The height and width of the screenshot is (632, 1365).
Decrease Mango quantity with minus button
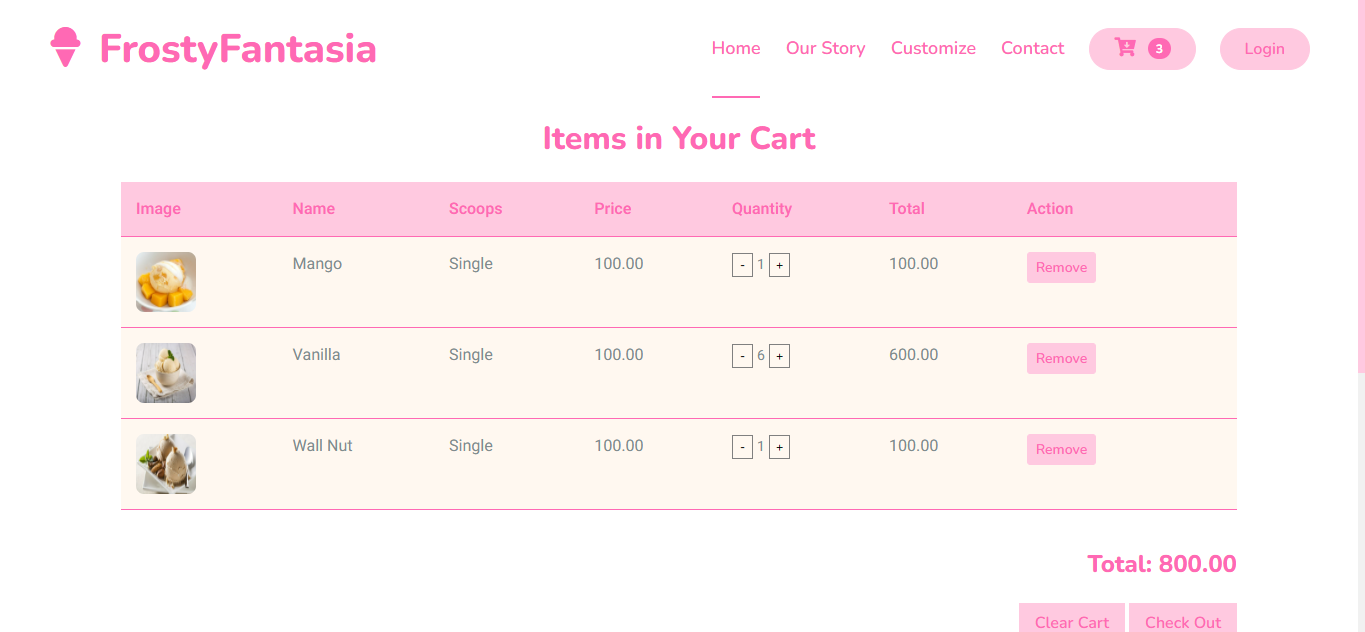click(742, 265)
